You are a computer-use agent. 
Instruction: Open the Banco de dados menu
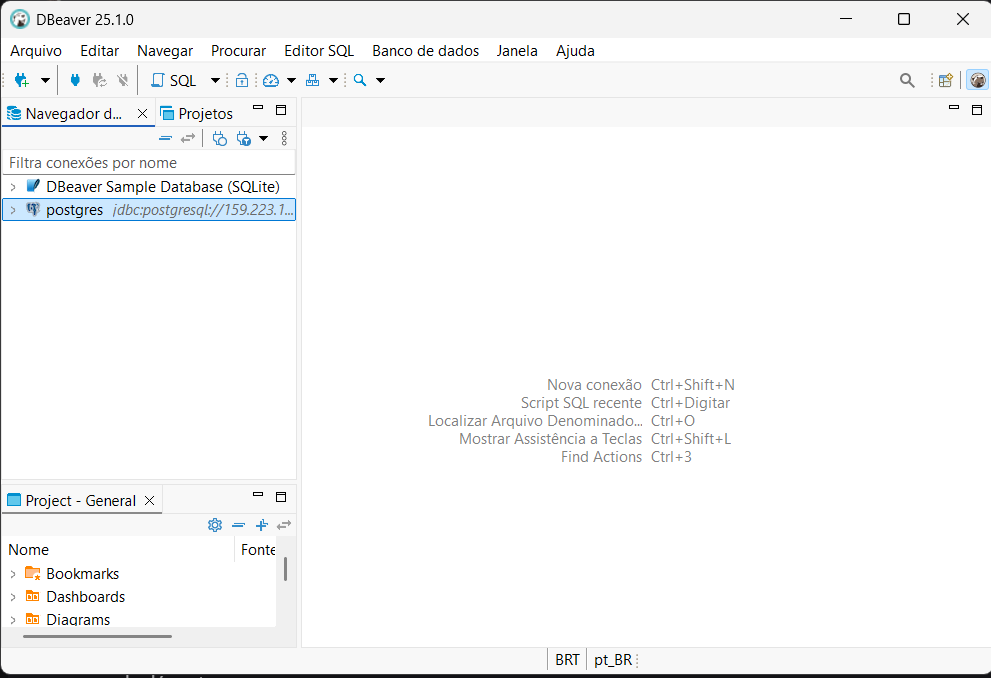coord(425,50)
